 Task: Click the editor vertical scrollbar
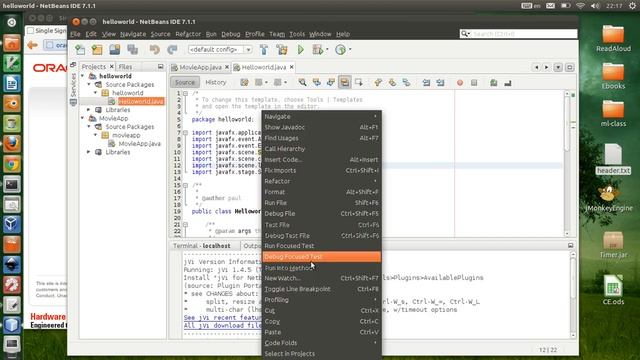[x=567, y=163]
